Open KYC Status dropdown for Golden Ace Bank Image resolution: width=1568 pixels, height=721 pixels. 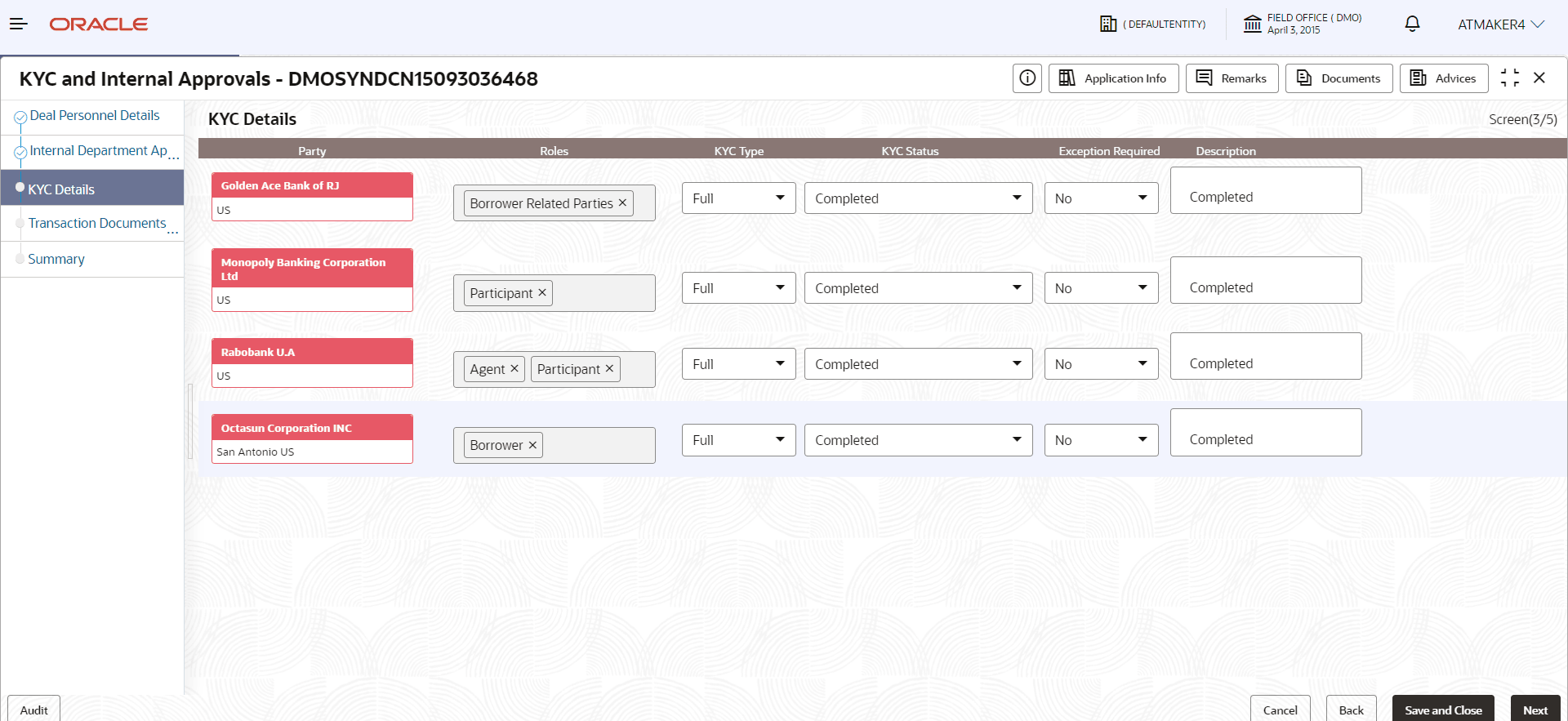(x=919, y=198)
